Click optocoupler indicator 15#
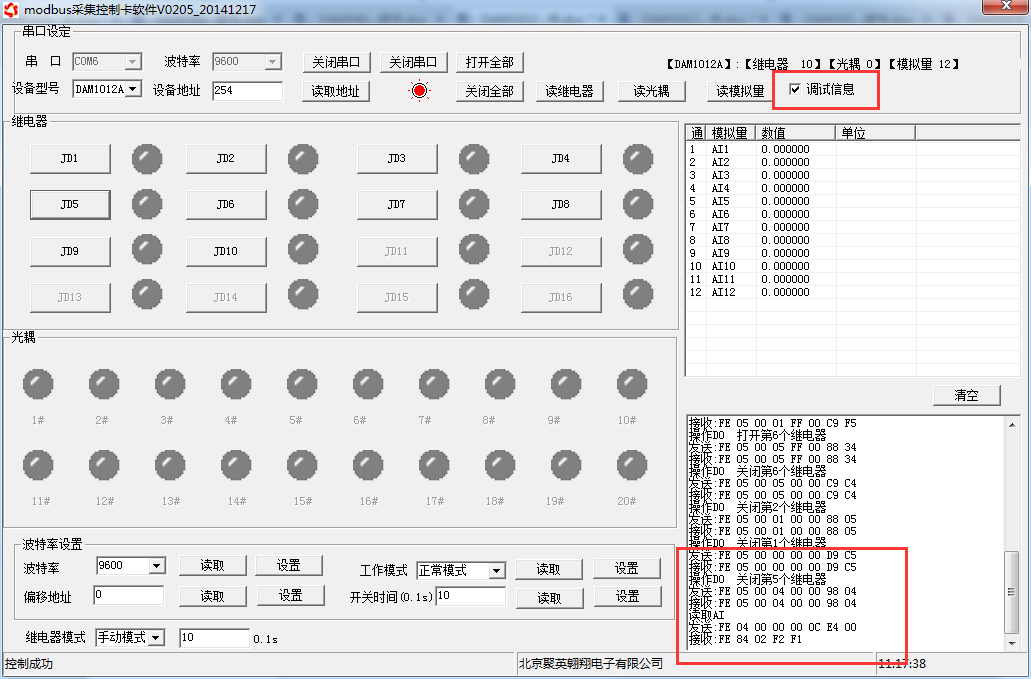 (302, 465)
